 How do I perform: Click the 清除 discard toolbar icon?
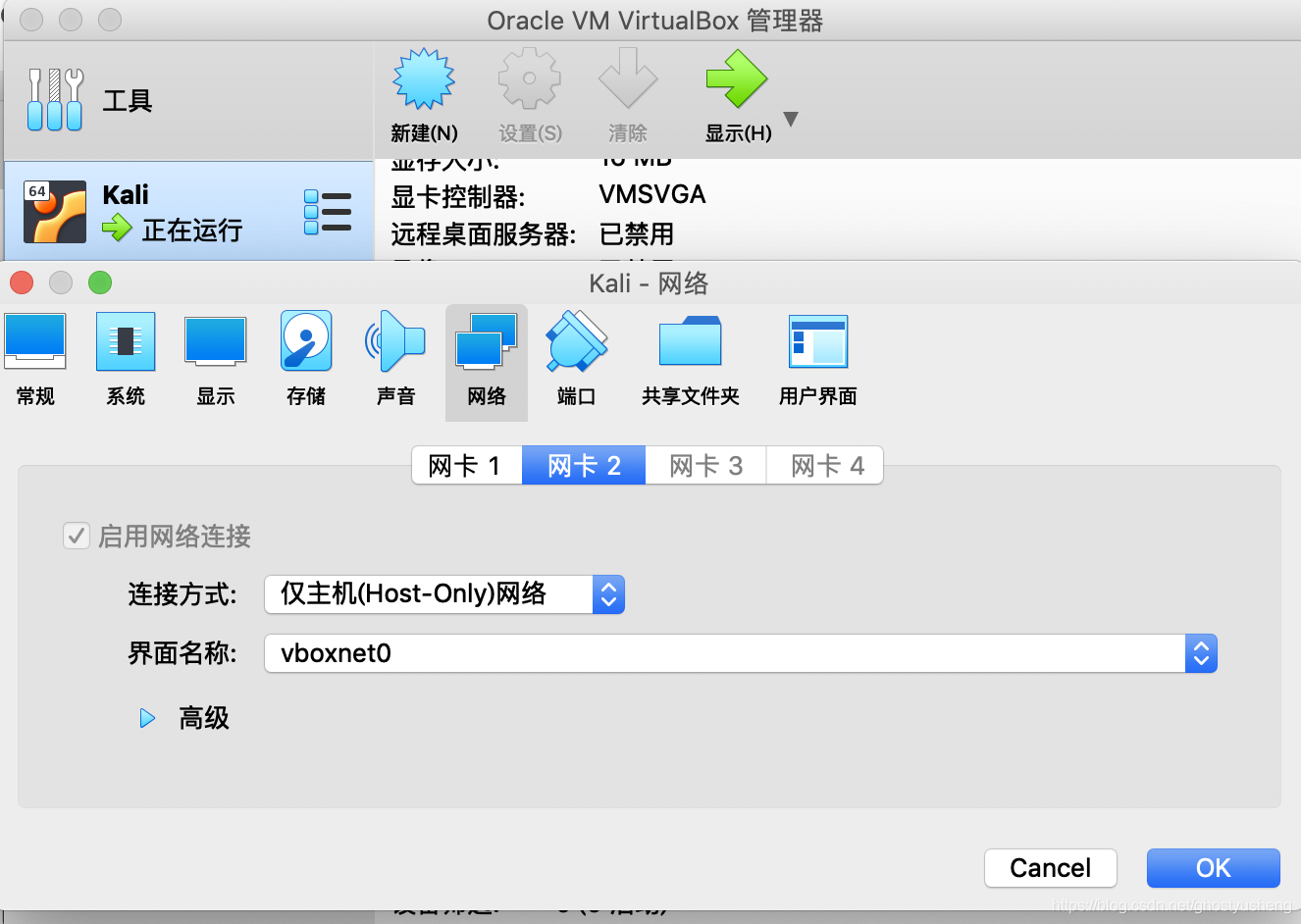628,78
